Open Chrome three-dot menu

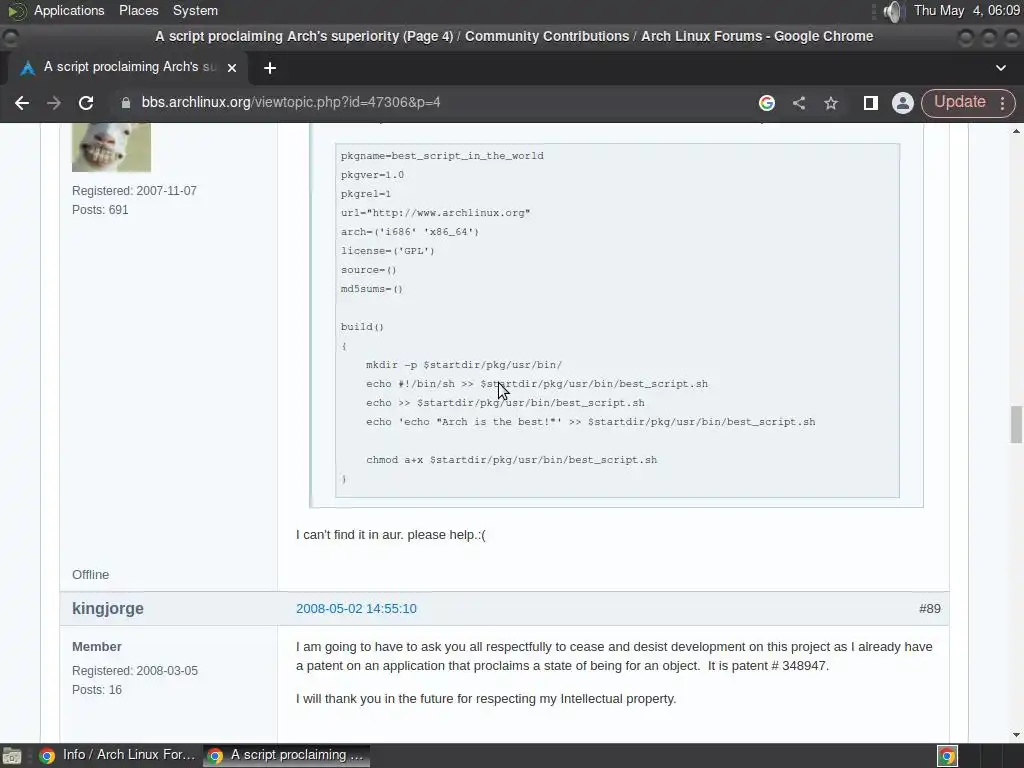coord(1002,103)
